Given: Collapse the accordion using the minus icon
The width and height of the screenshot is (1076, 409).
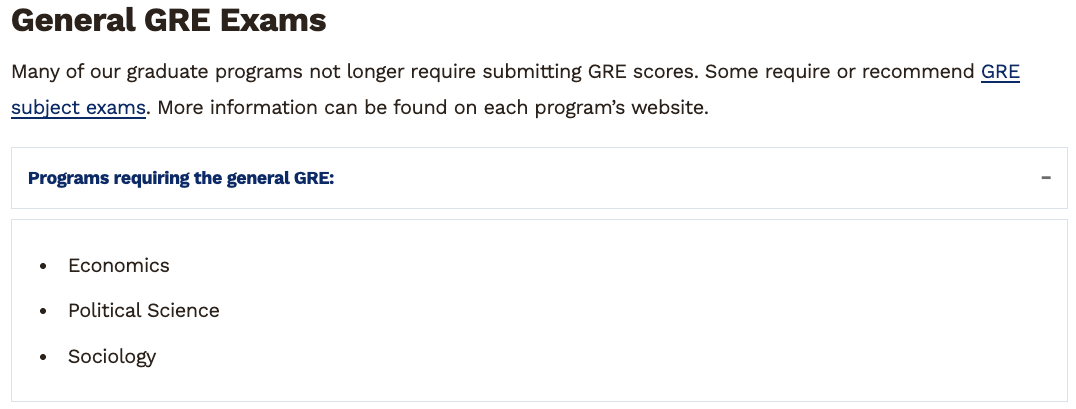Looking at the screenshot, I should click(x=1045, y=178).
